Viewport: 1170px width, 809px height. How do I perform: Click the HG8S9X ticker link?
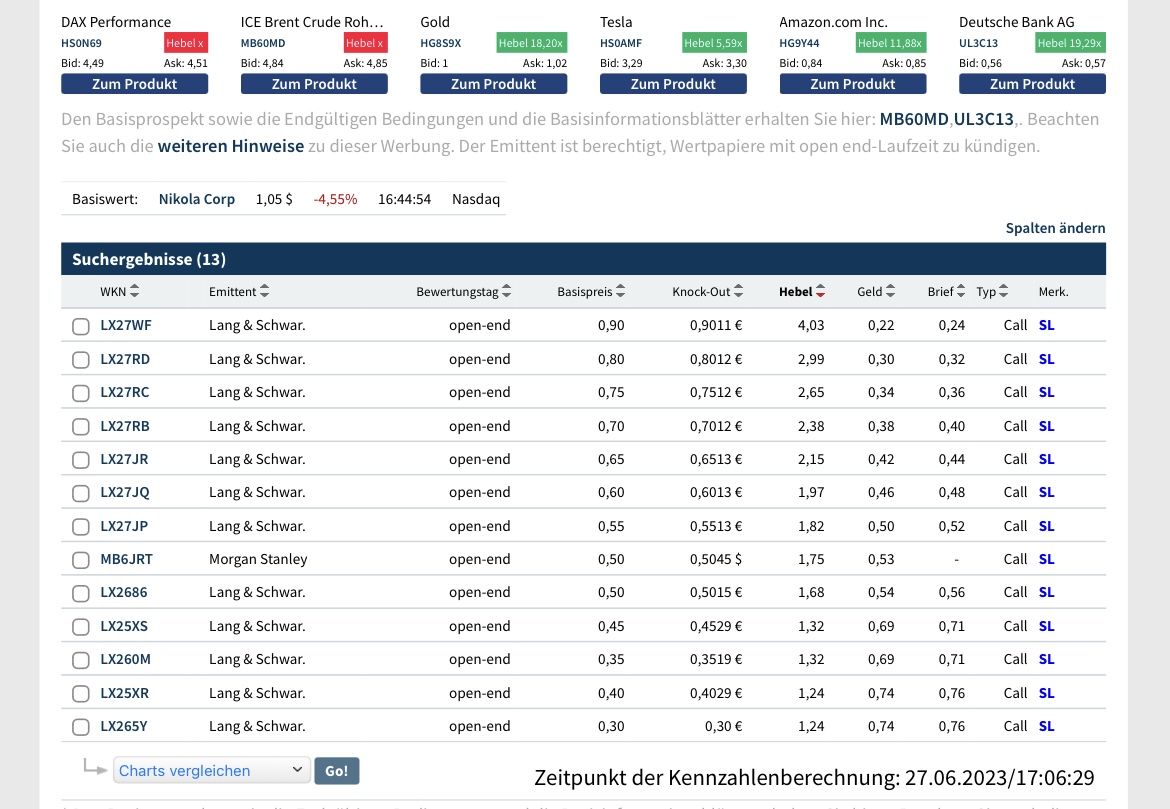tap(440, 43)
